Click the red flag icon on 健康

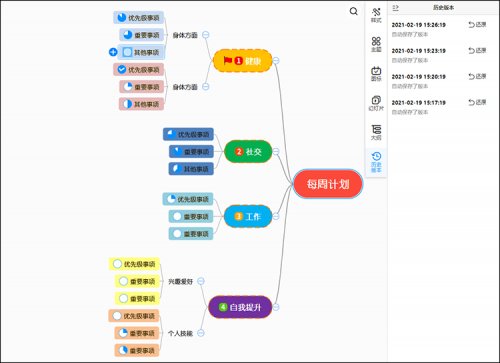(x=228, y=60)
